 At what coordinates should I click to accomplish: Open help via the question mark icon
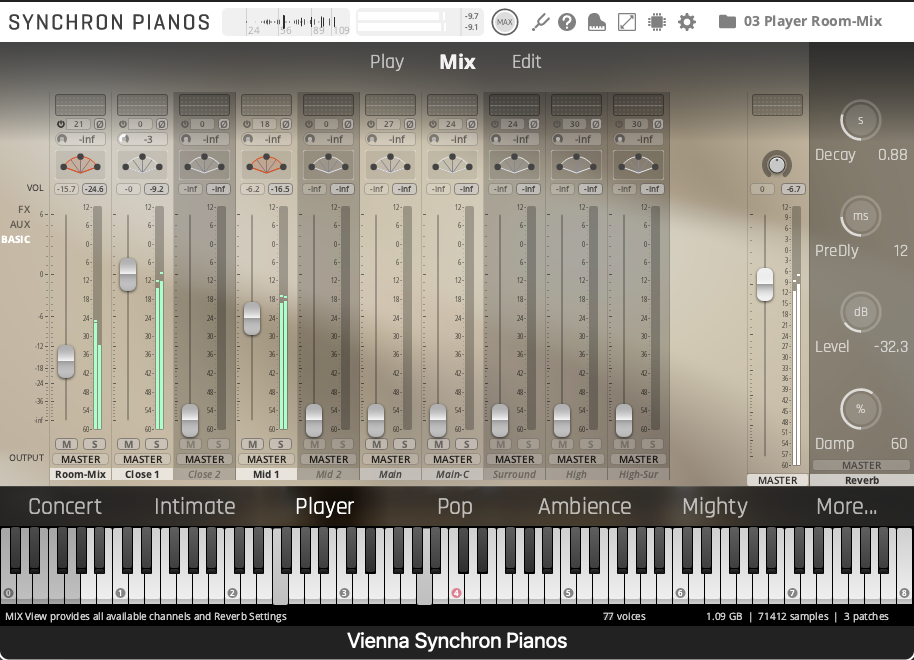568,22
